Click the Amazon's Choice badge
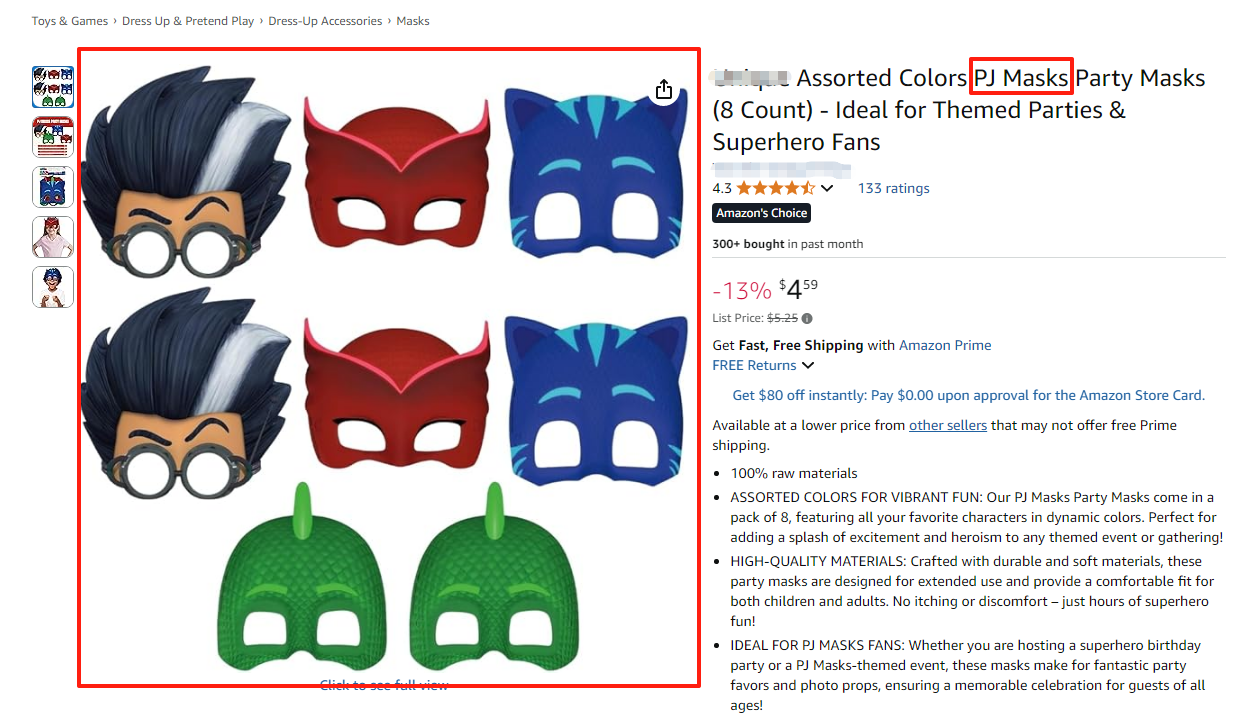Screen dimensions: 1242x717 coord(761,213)
